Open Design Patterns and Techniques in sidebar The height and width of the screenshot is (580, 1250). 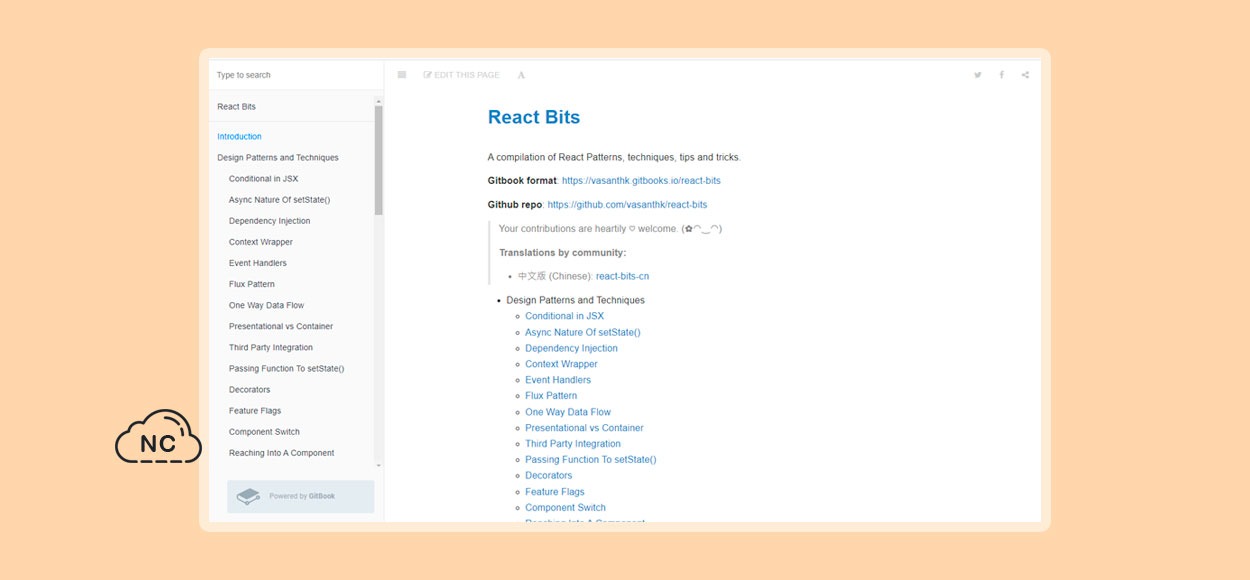click(x=278, y=158)
